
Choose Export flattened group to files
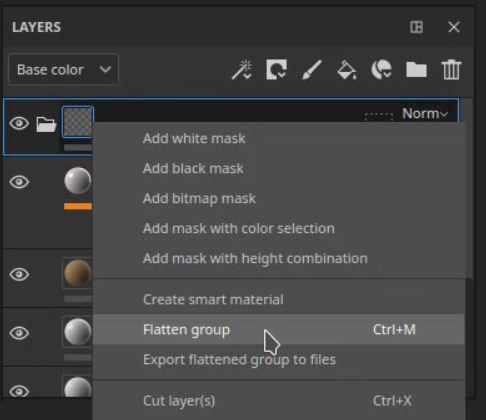click(x=278, y=359)
